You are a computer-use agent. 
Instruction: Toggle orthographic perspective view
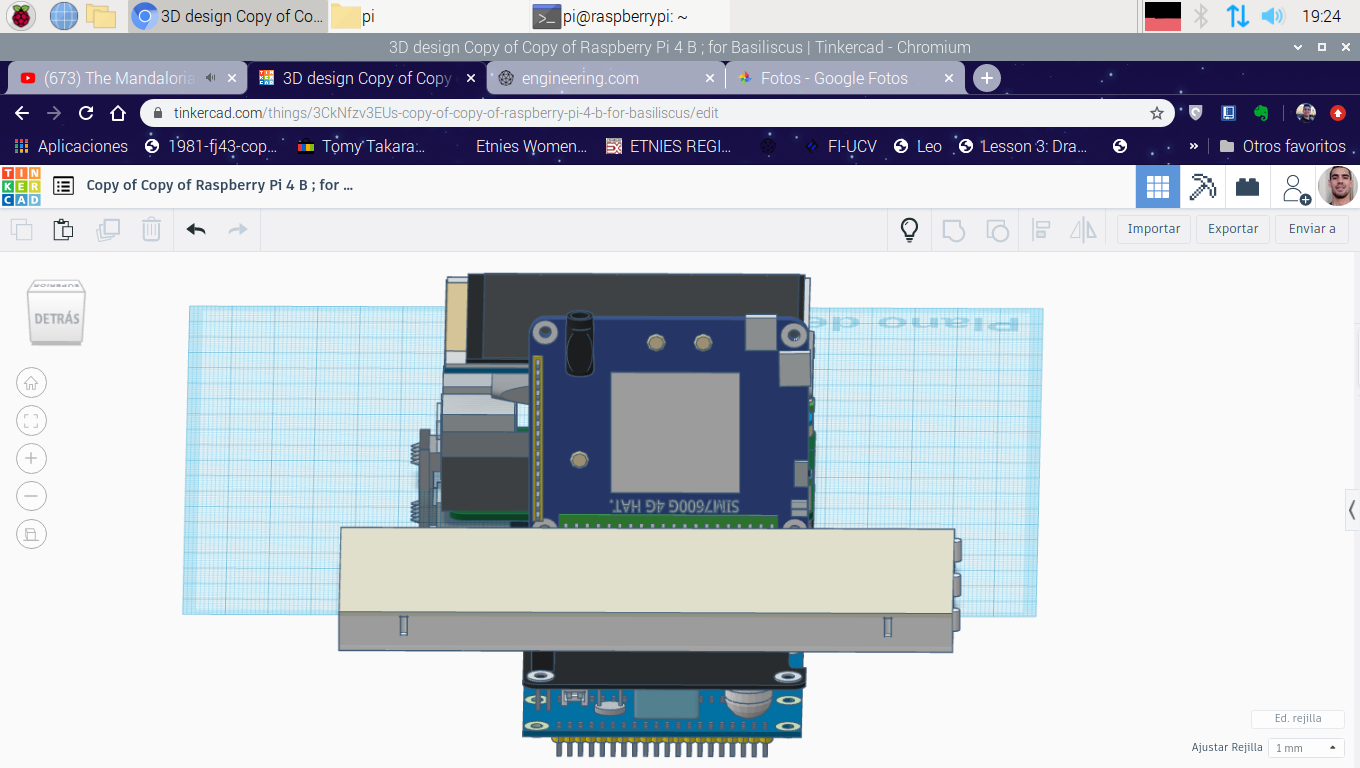click(x=31, y=534)
